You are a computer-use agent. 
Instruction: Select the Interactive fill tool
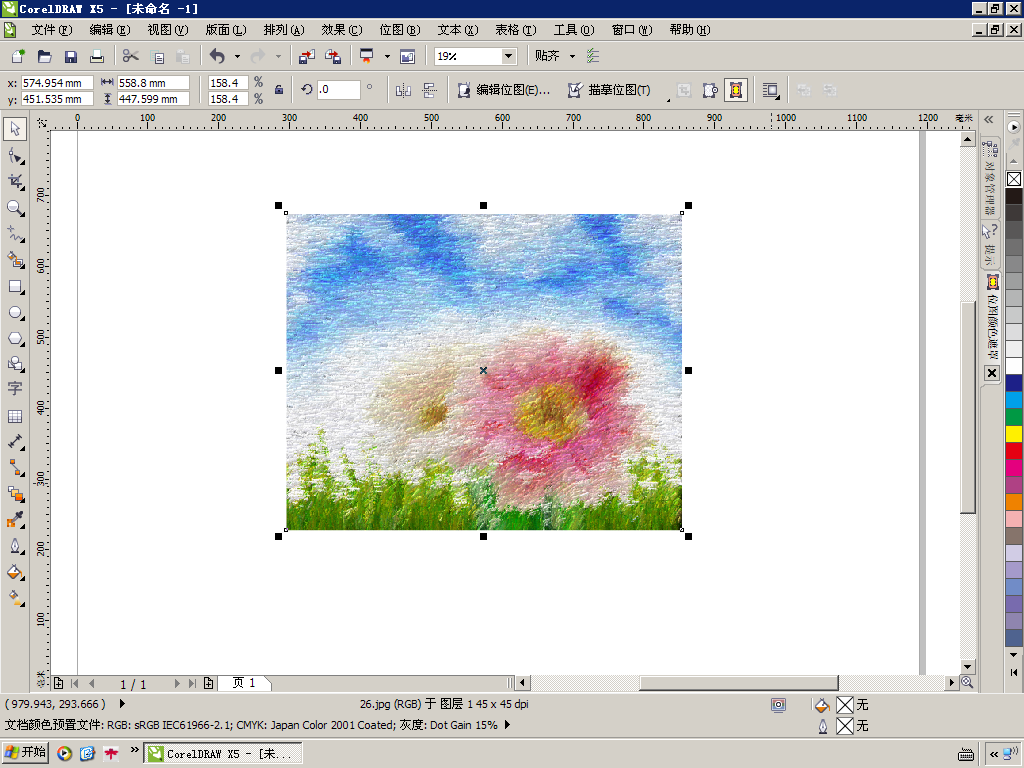[15, 598]
